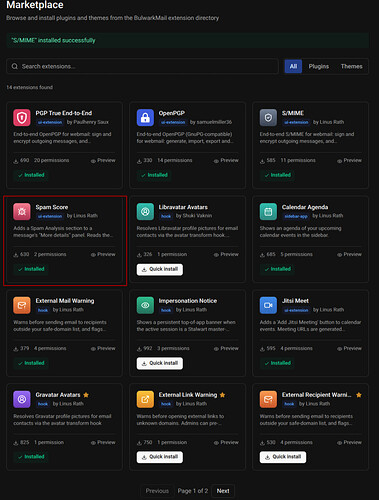
Task: Preview the Spam Score extension
Action: coord(103,254)
